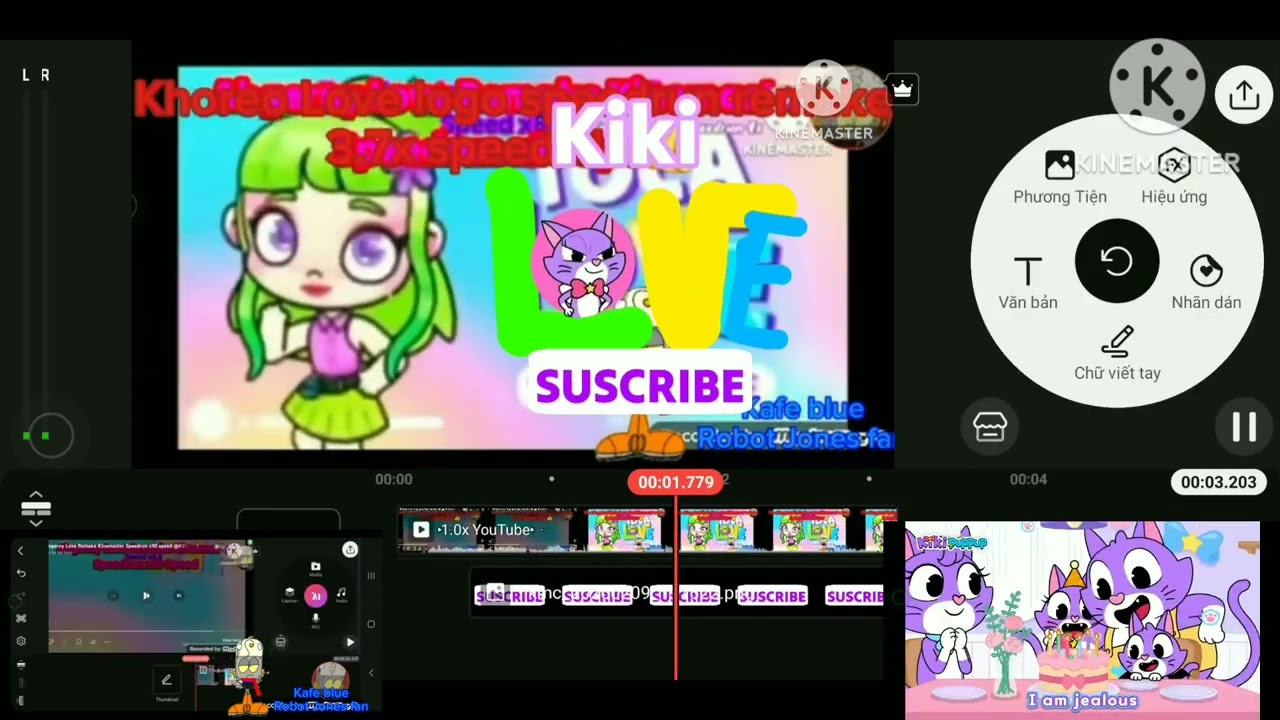
Task: Tap the round back arrow in wheel center
Action: pyautogui.click(x=1117, y=261)
